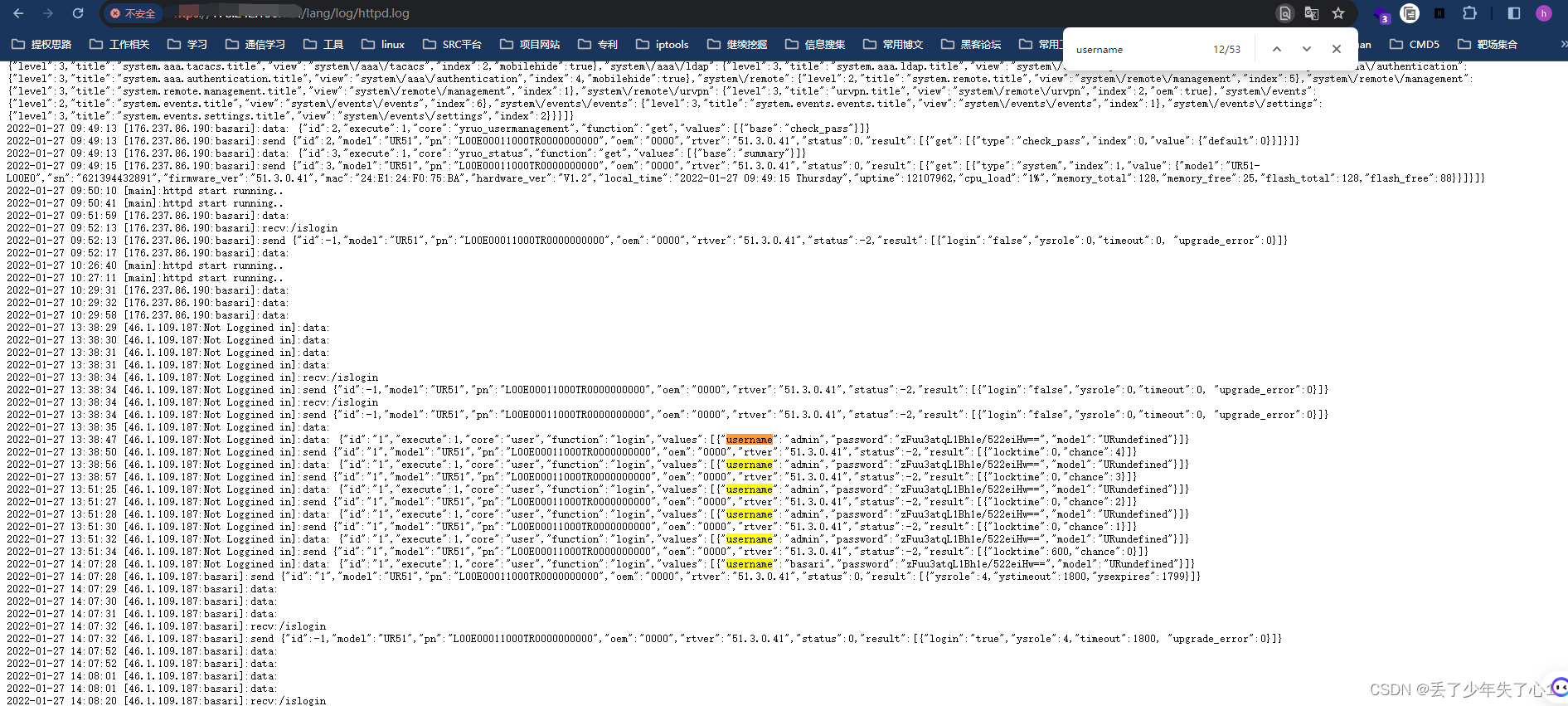Open the black square extension icon
Screen dimensions: 1568x706
[x=1439, y=13]
